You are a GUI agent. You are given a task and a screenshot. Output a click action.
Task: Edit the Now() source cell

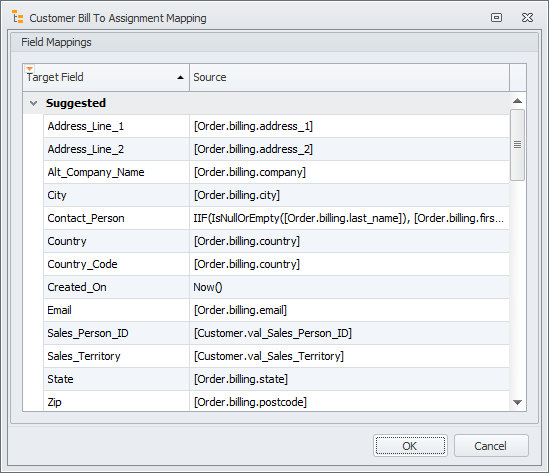click(x=349, y=287)
